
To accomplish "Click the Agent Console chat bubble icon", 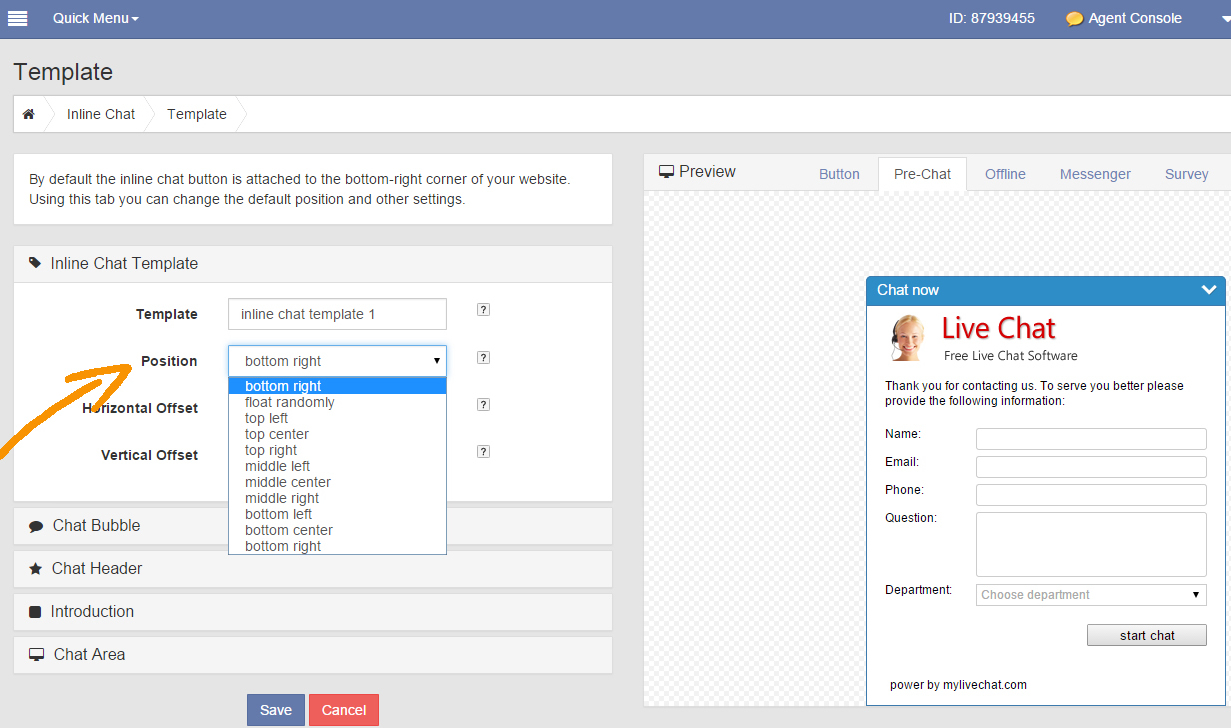I will pyautogui.click(x=1074, y=19).
